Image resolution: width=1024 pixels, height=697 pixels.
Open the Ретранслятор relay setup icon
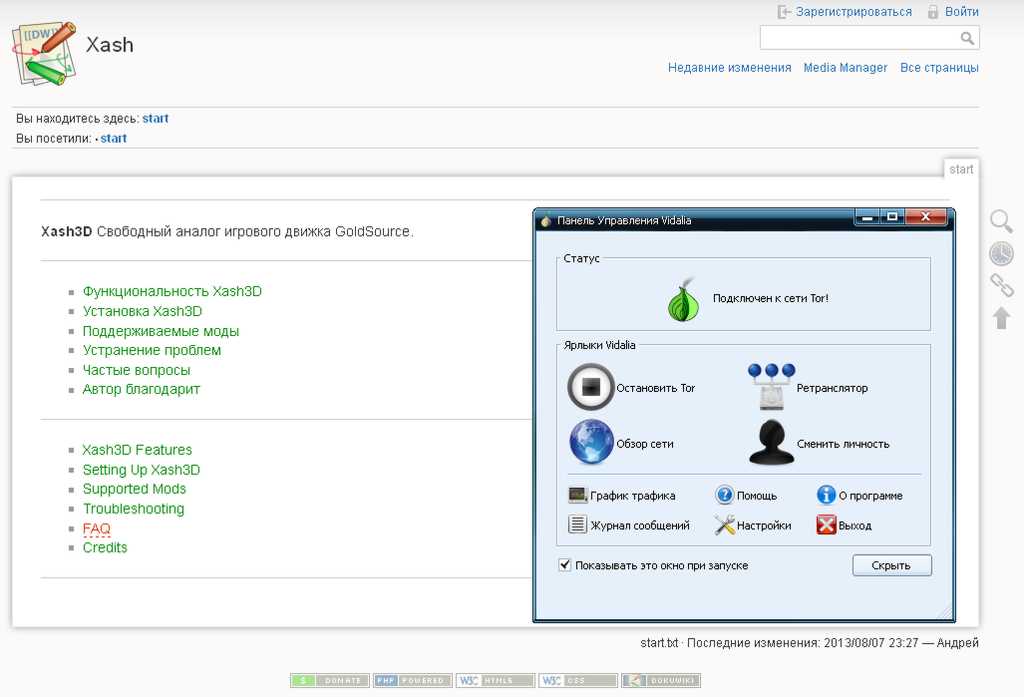pyautogui.click(x=771, y=387)
